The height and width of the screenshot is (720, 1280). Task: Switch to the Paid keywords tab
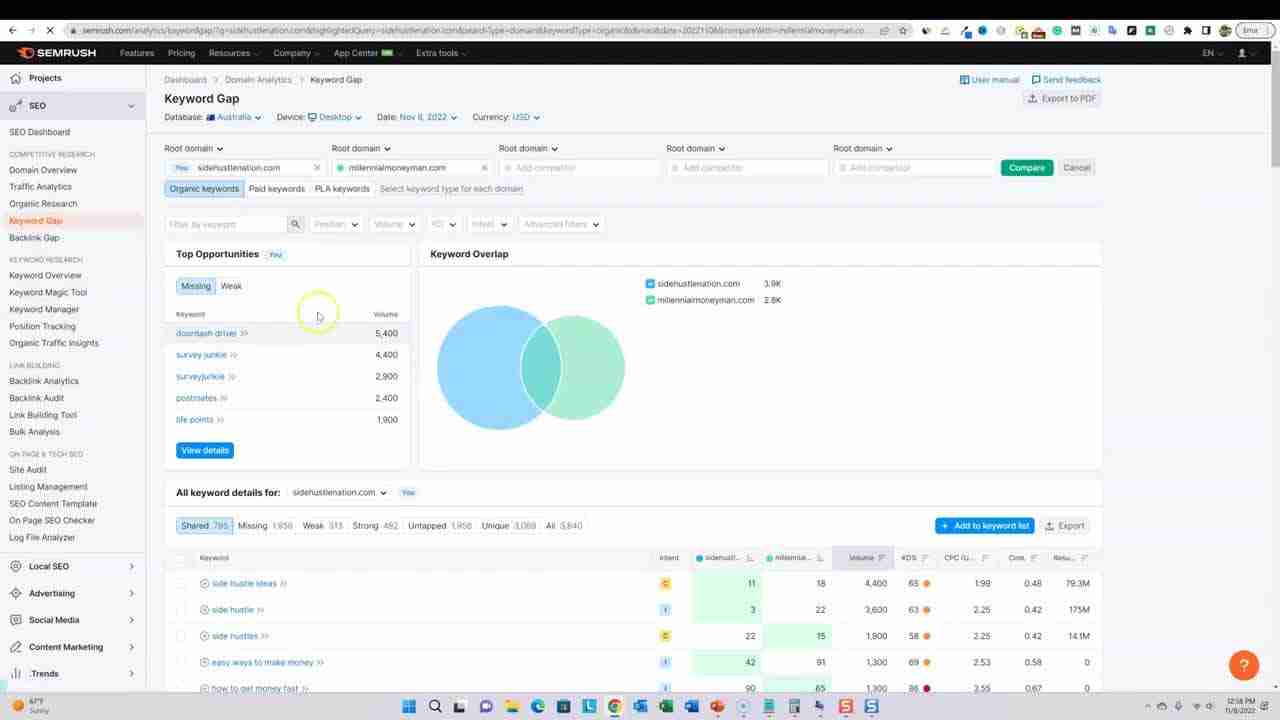pos(276,188)
